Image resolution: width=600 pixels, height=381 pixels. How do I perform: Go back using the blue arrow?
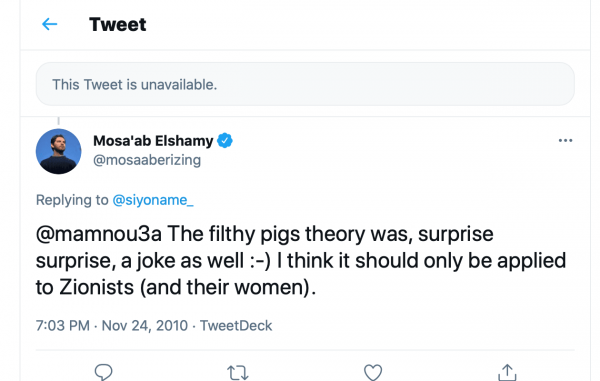tap(49, 24)
